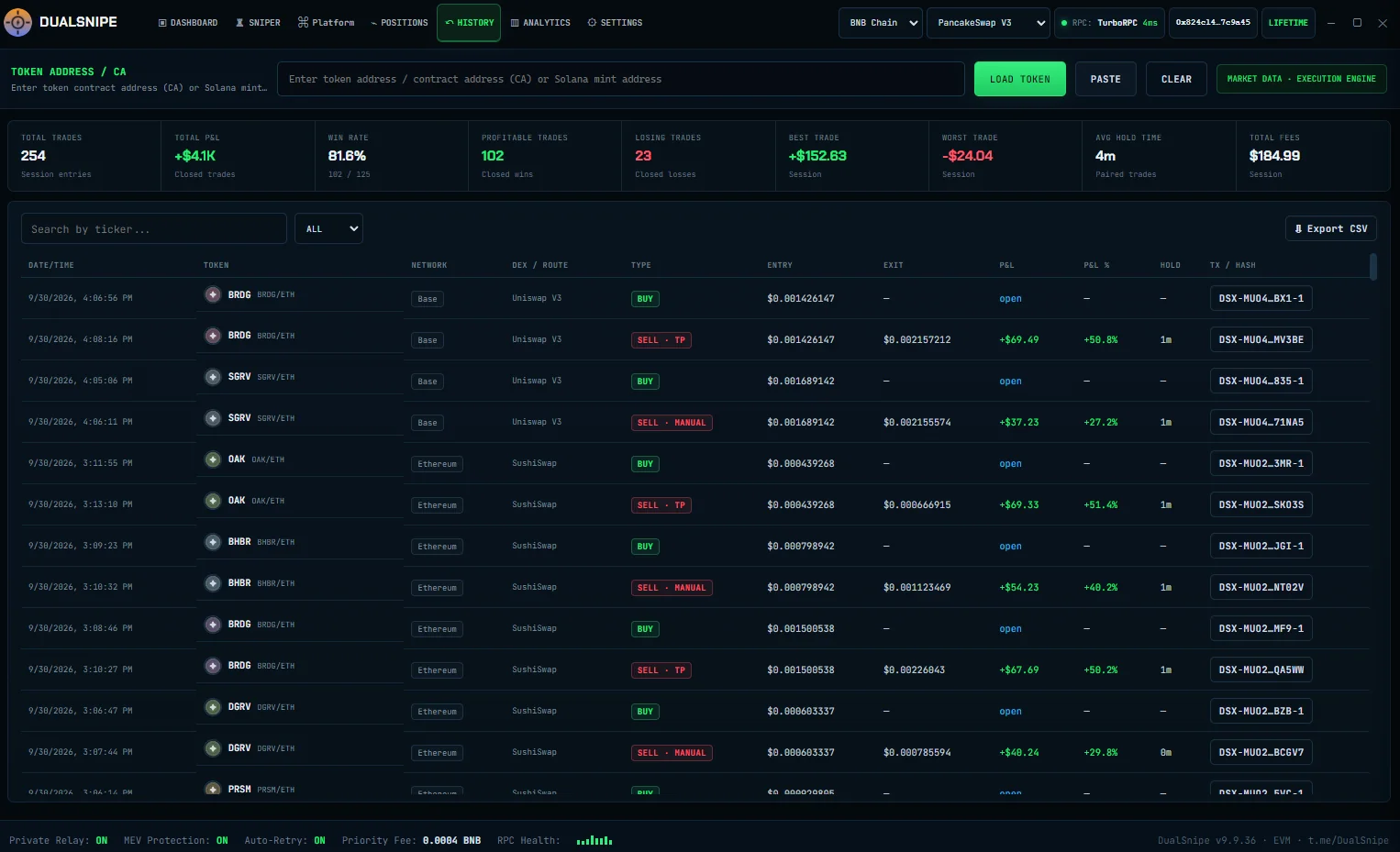Click the DGRV token icon at 3:06:47 PM
Viewport: 1400px width, 852px height.
pos(213,707)
